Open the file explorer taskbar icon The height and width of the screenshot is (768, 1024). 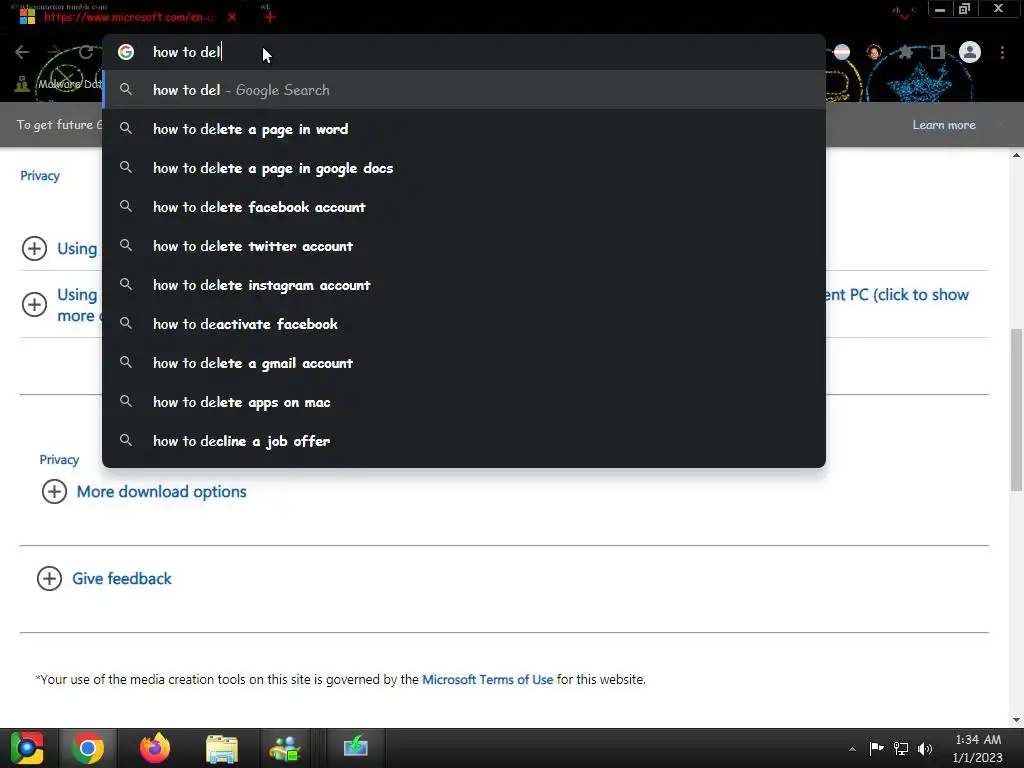[221, 748]
